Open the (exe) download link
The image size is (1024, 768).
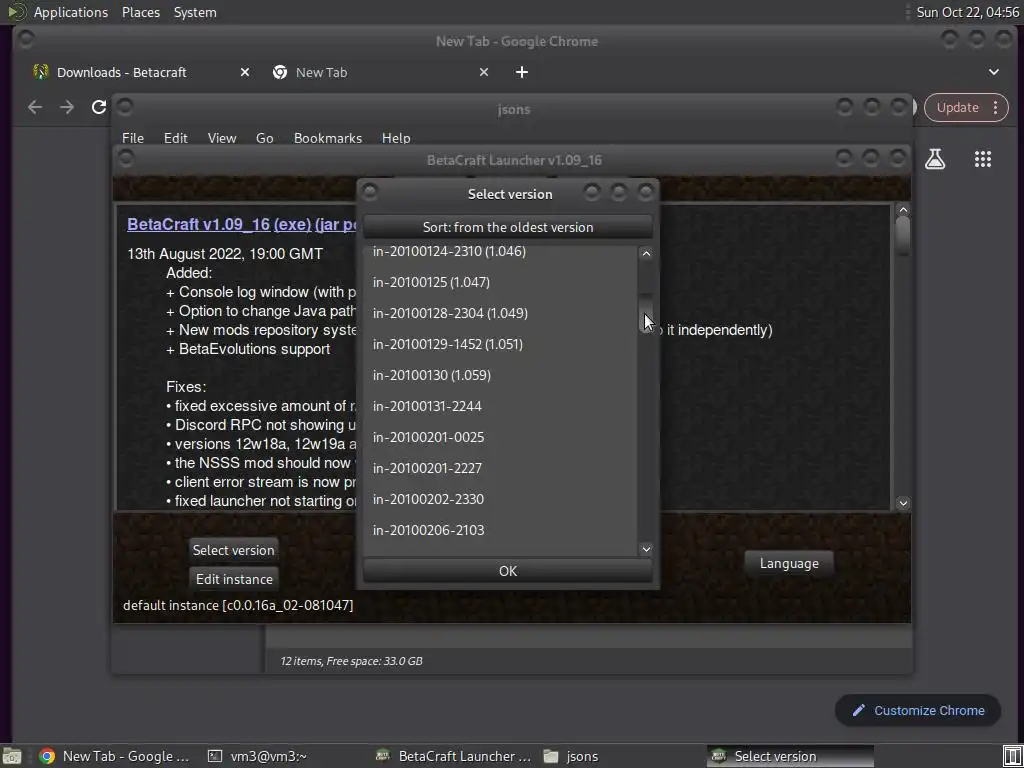tap(292, 224)
